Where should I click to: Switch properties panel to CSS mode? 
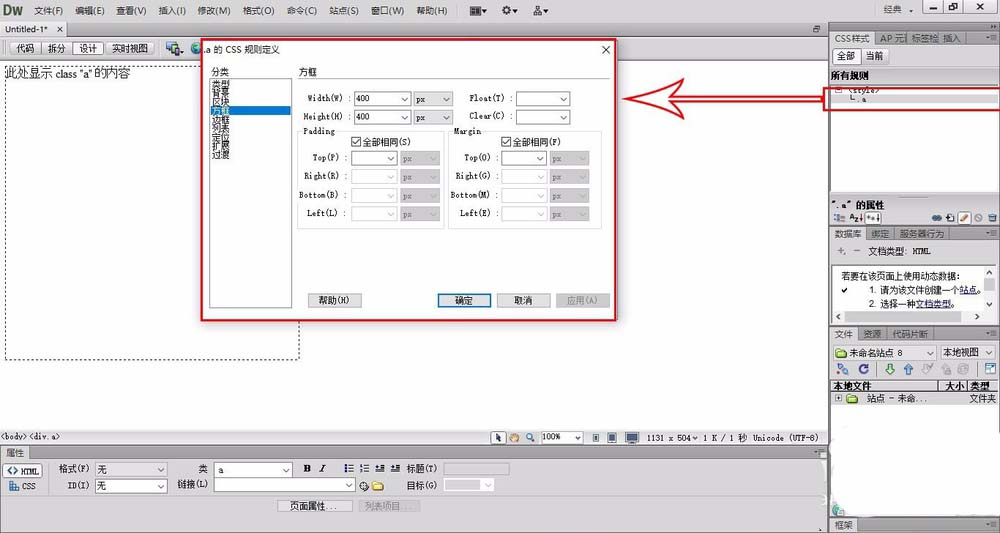pos(23,486)
